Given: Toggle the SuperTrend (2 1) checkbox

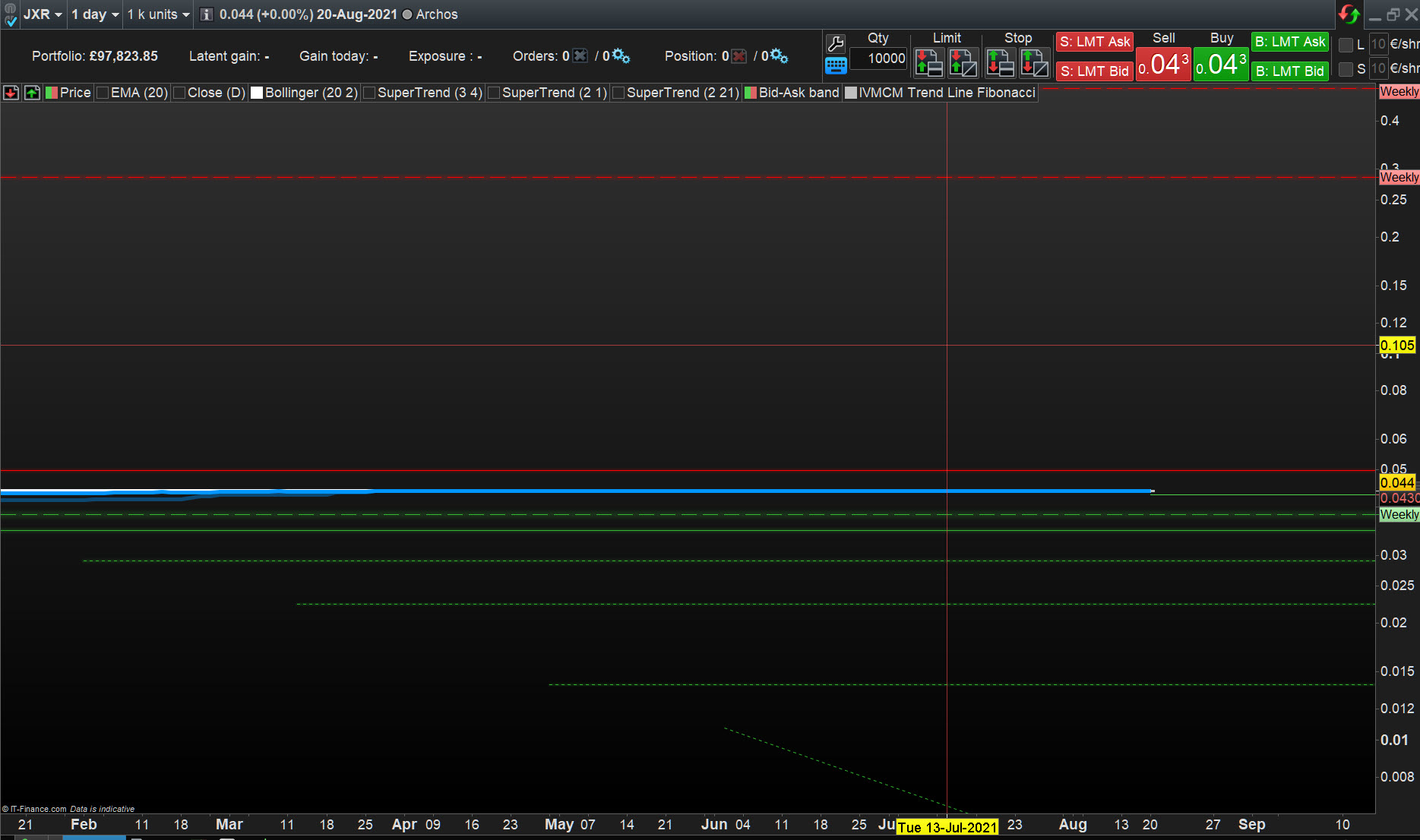Looking at the screenshot, I should click(x=494, y=93).
